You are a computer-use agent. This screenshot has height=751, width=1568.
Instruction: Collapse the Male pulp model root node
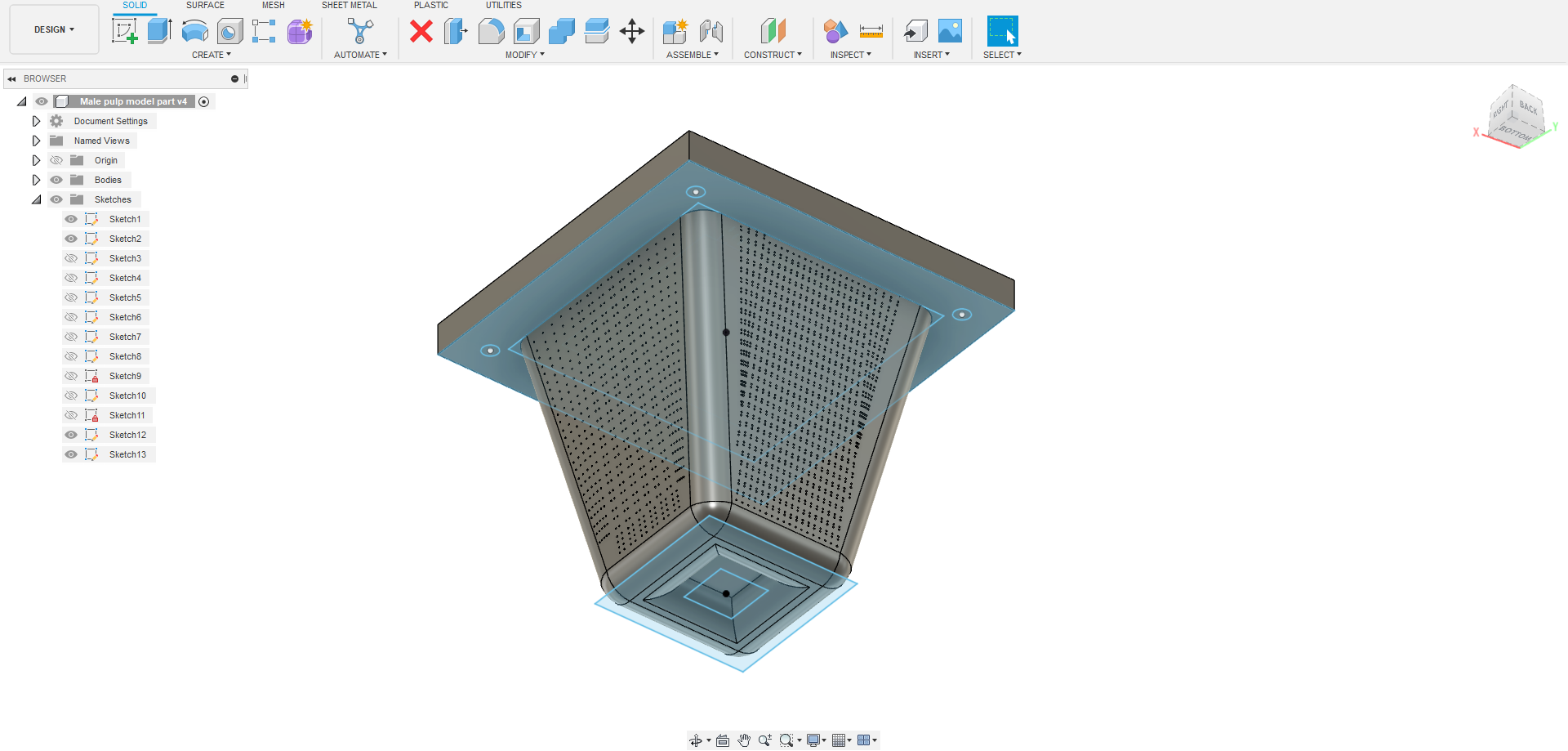(x=21, y=101)
